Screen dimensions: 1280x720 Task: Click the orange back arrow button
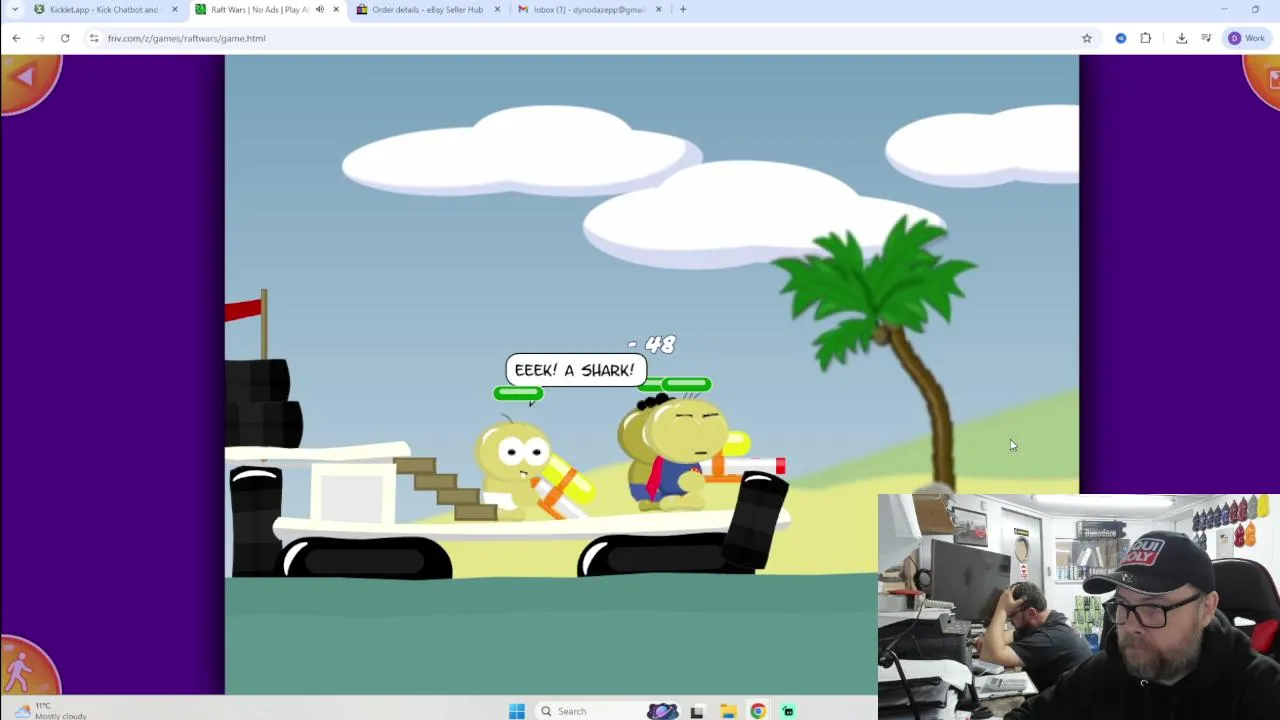click(27, 80)
